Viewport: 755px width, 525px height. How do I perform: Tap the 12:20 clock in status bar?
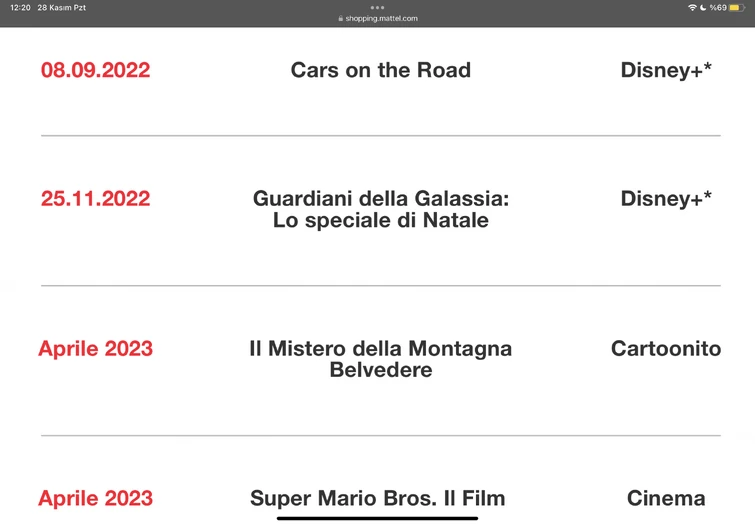coord(20,8)
